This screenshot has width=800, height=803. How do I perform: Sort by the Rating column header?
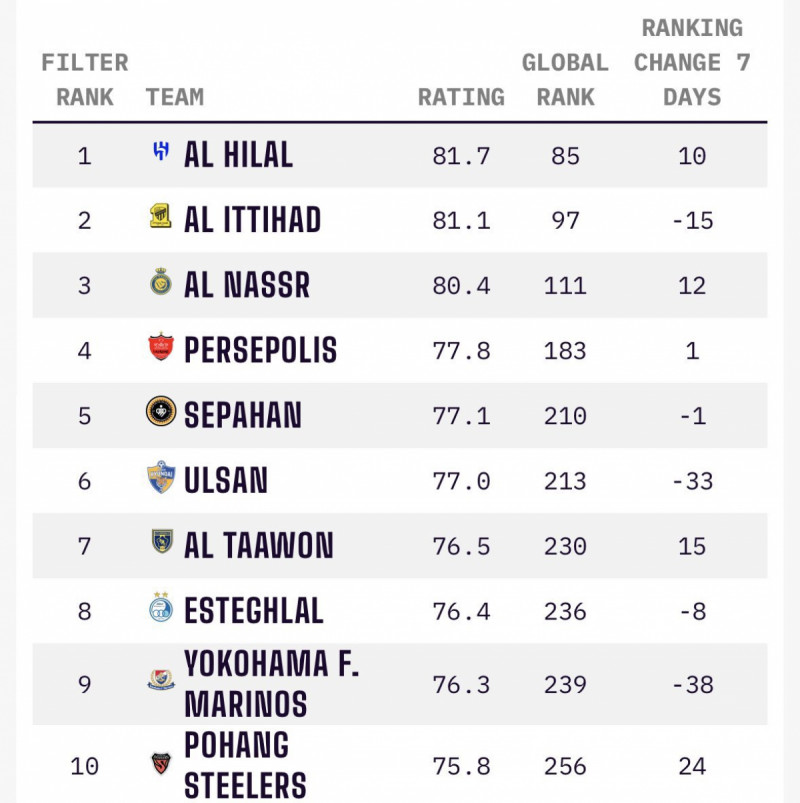(x=461, y=97)
